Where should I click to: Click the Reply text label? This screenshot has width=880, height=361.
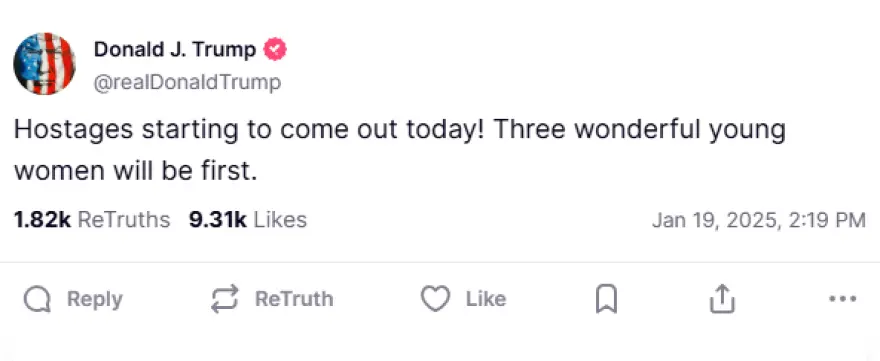pos(94,299)
